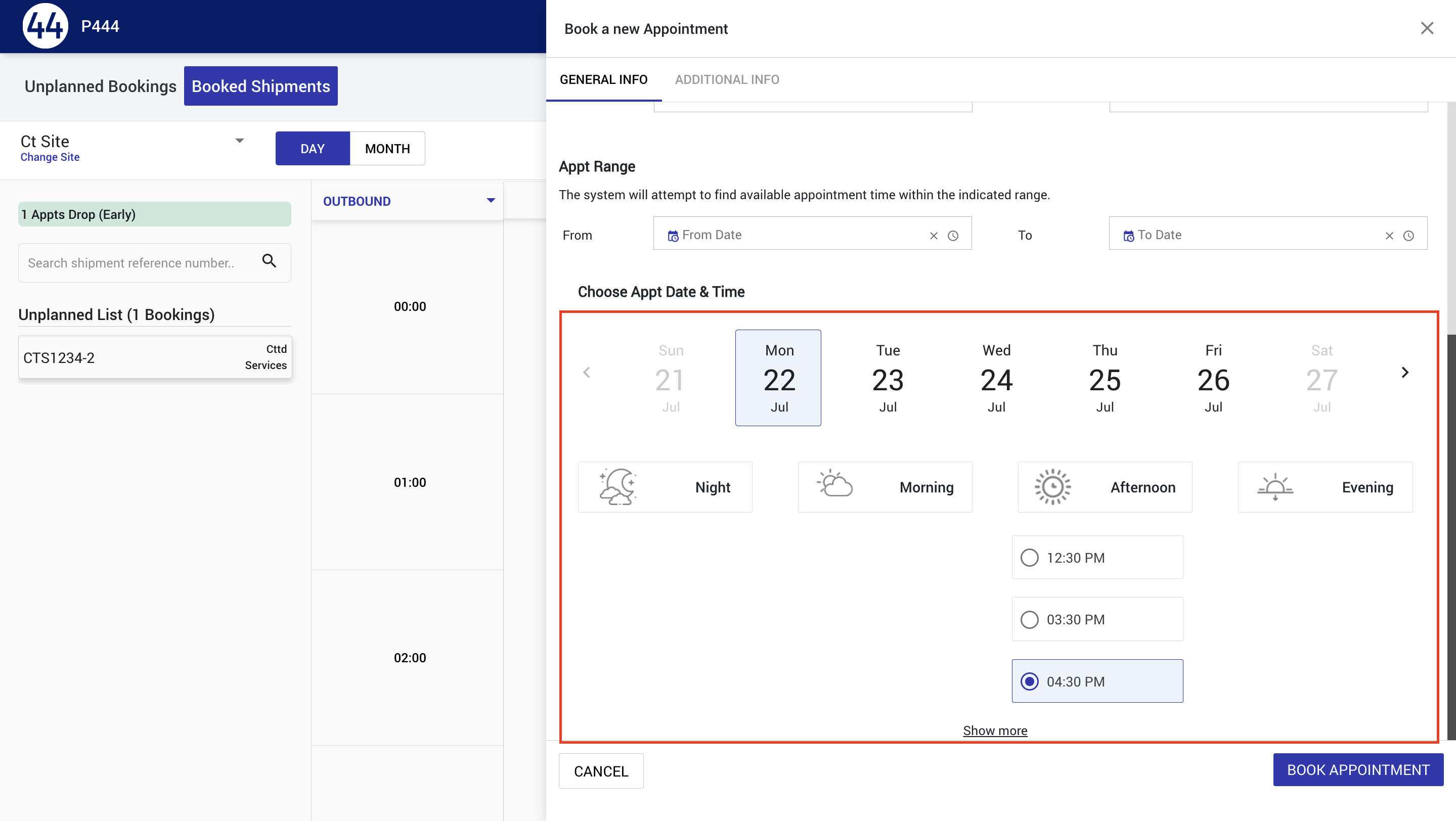Select Fri 26 Jul date
The width and height of the screenshot is (1456, 821).
click(x=1213, y=378)
